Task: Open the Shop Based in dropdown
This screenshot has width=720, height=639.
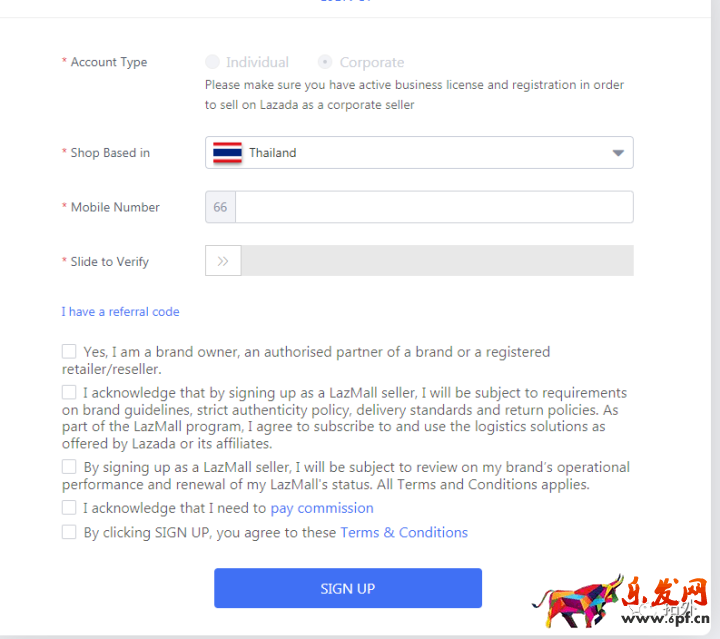Action: coord(419,153)
